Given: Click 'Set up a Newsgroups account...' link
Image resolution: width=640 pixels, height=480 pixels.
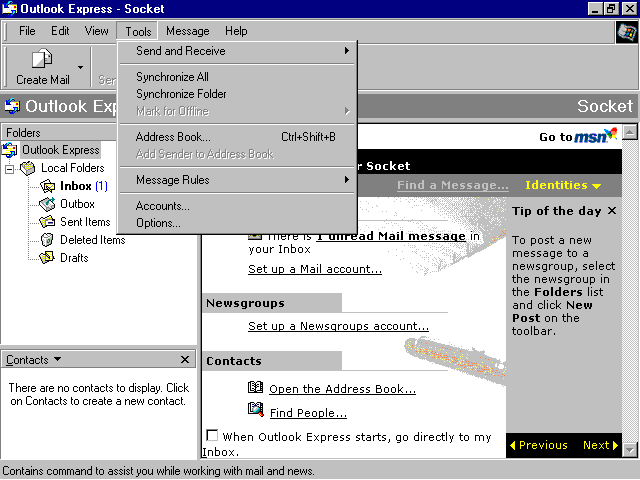Looking at the screenshot, I should pyautogui.click(x=338, y=326).
